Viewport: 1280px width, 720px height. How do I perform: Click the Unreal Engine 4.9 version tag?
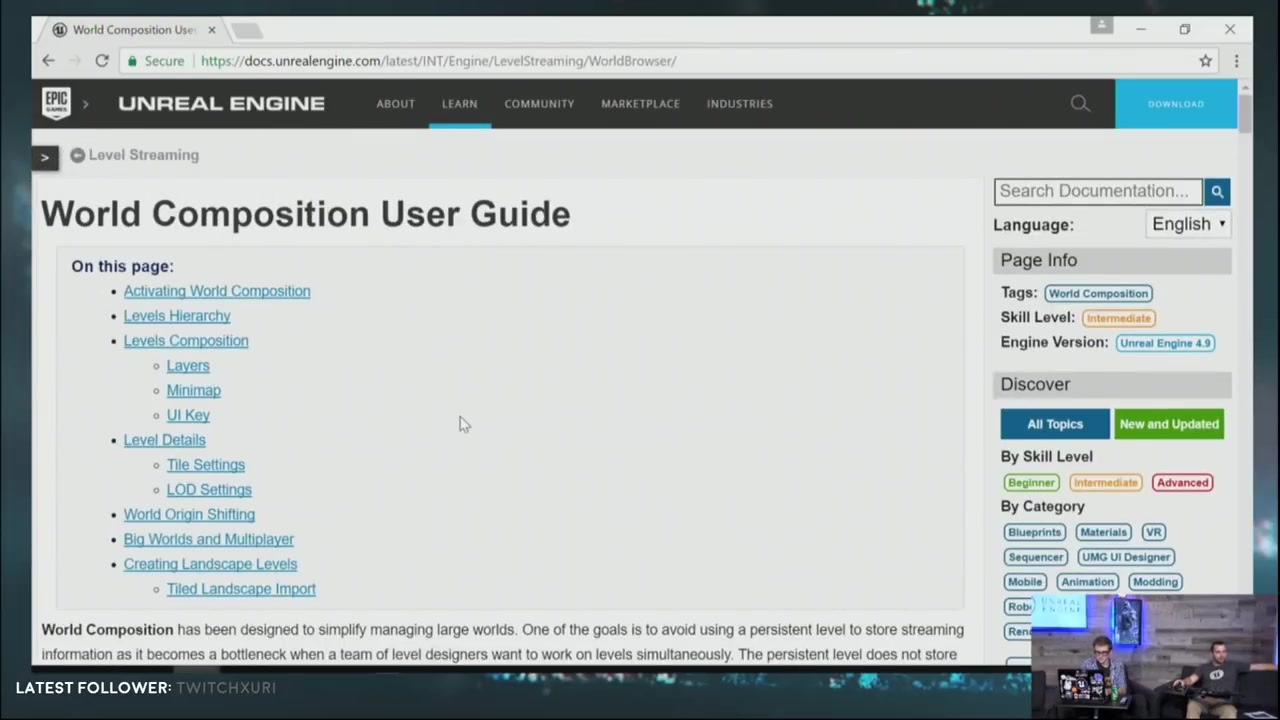click(1165, 343)
